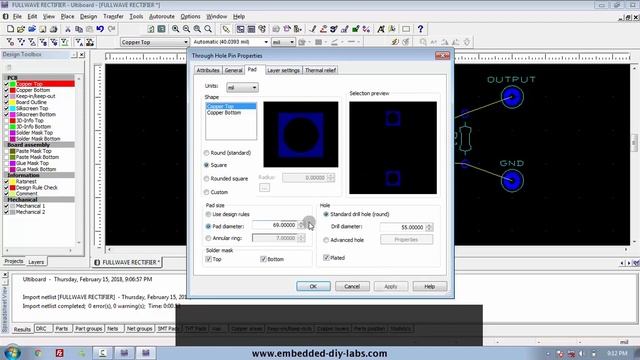Viewport: 640px width, 360px height.
Task: Open the Attributes tab
Action: [208, 71]
